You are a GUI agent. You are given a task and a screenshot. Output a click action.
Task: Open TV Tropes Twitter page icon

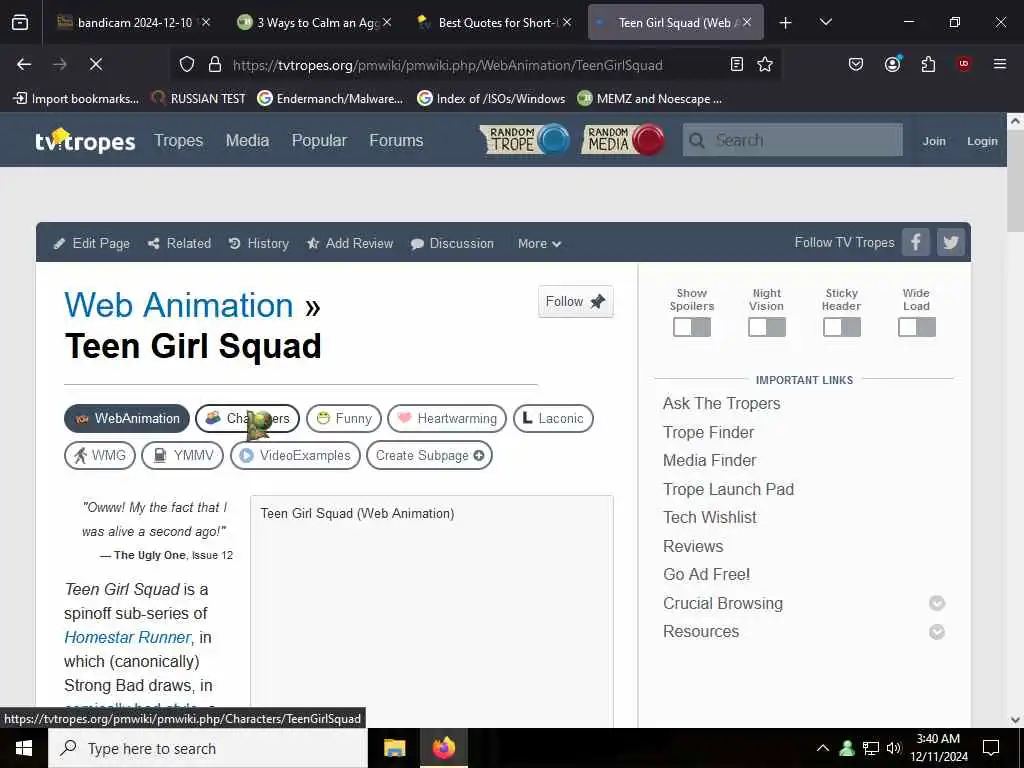coord(951,242)
